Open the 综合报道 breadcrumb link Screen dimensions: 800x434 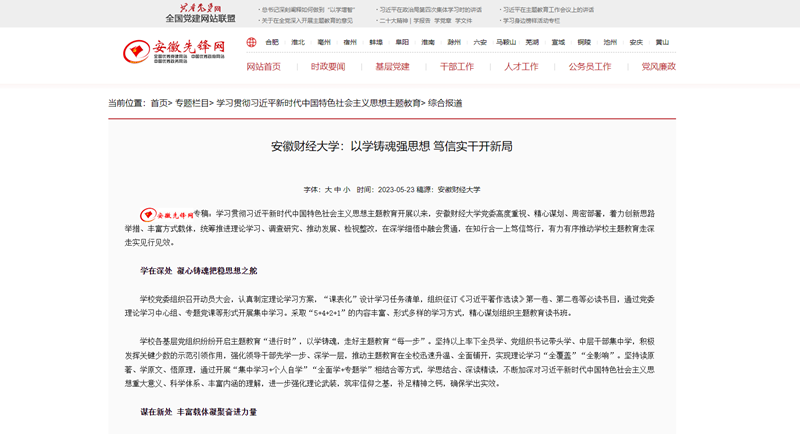(445, 103)
